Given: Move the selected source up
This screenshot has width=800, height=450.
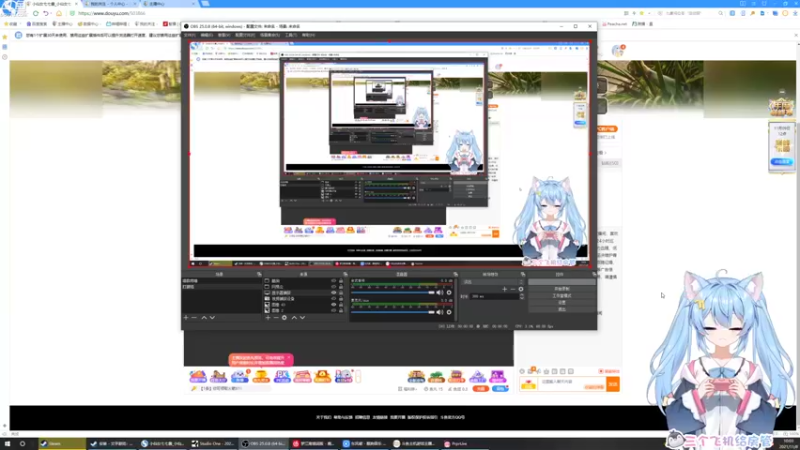Looking at the screenshot, I should (294, 318).
